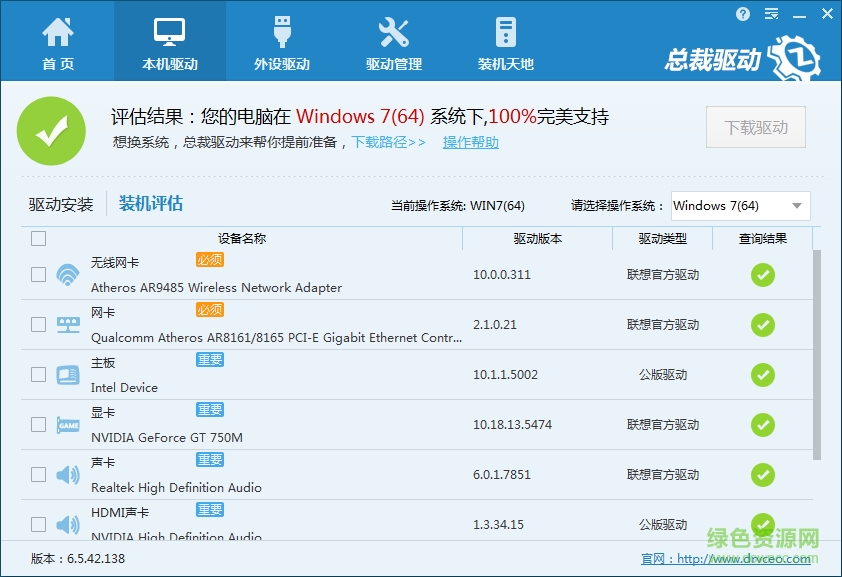Click 公版驱动 type for 主板 row
The height and width of the screenshot is (577, 842).
[663, 374]
